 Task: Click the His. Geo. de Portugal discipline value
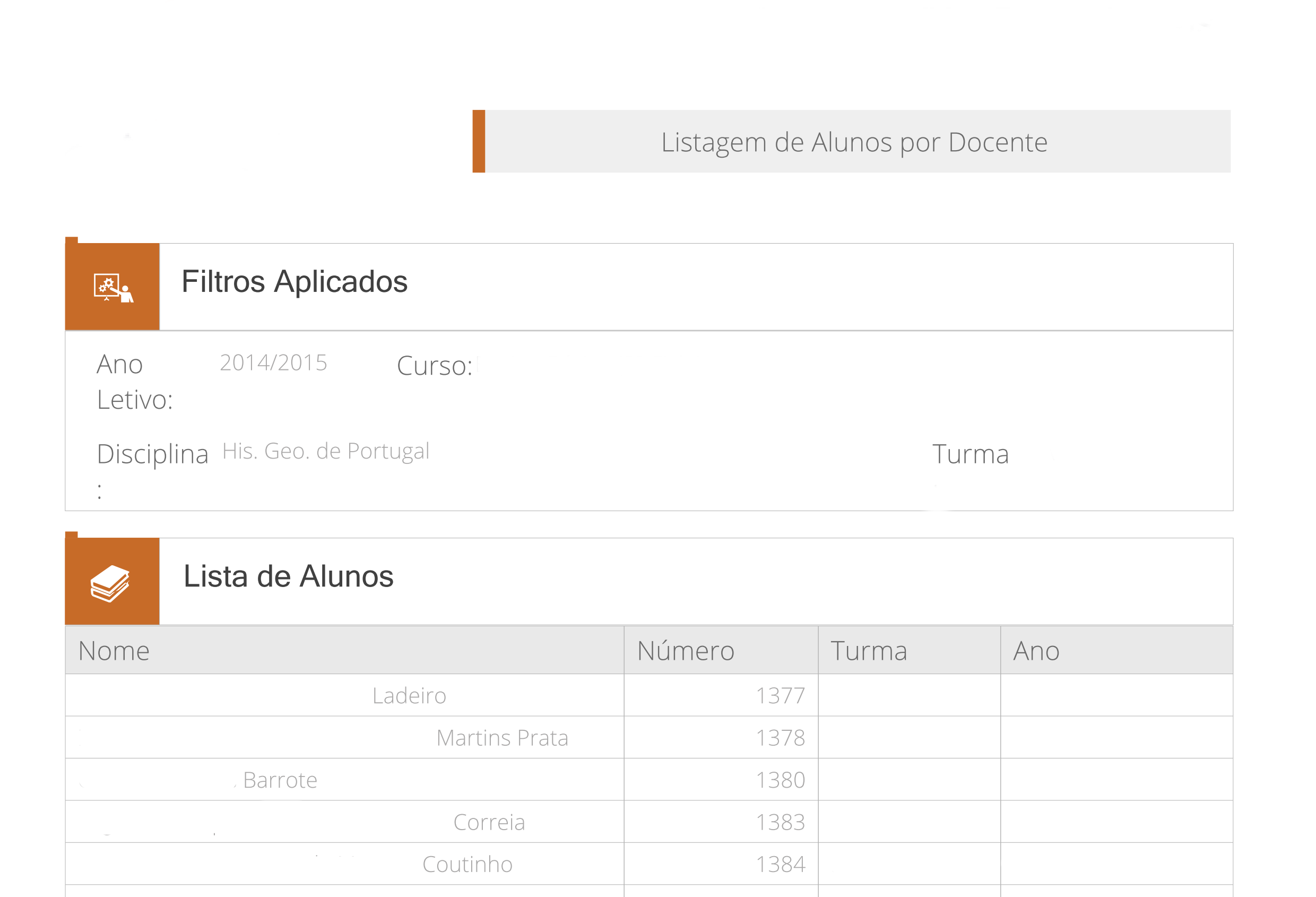coord(326,451)
